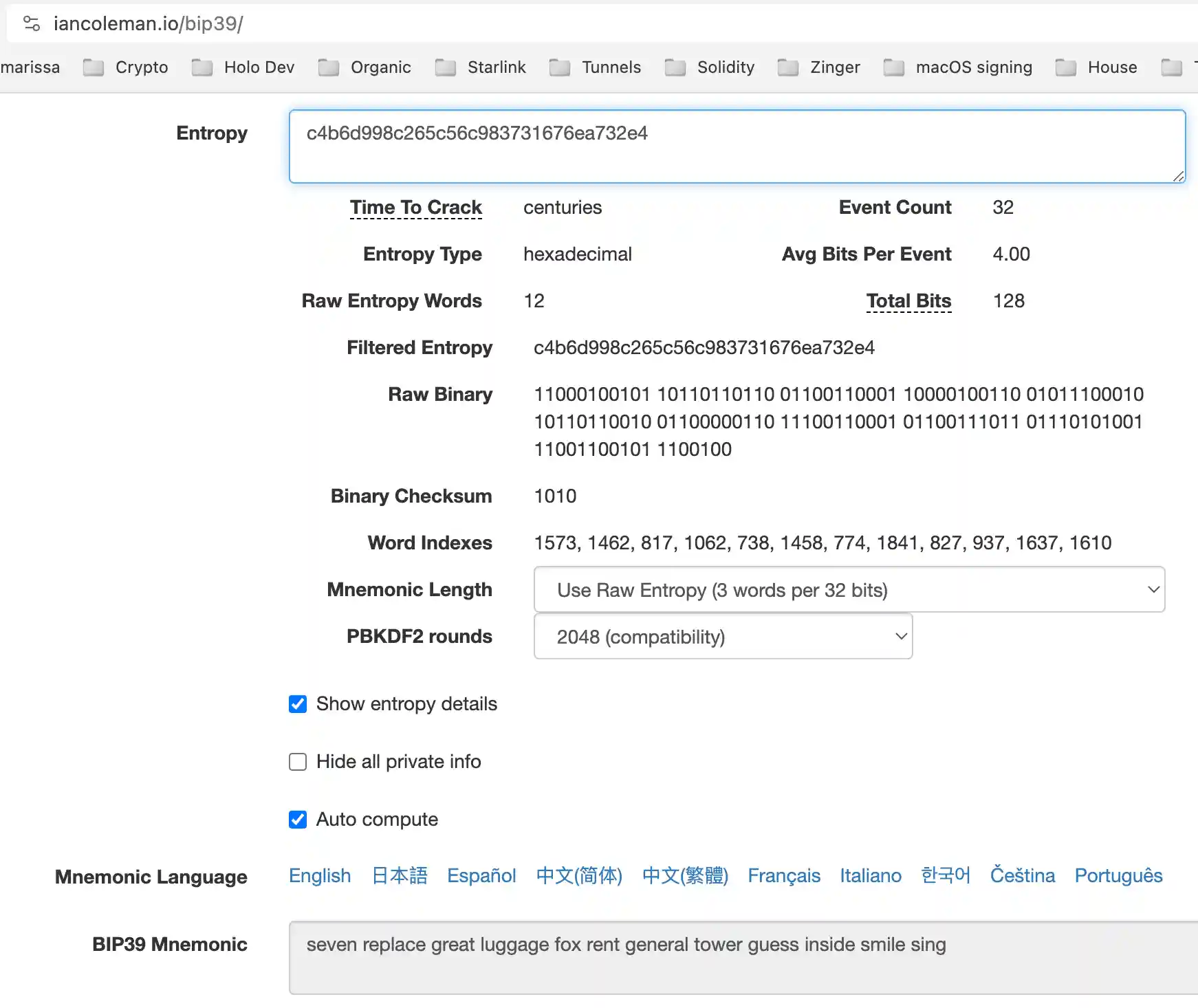The image size is (1198, 1008).
Task: Uncheck Show entropy details checkbox
Action: click(298, 704)
